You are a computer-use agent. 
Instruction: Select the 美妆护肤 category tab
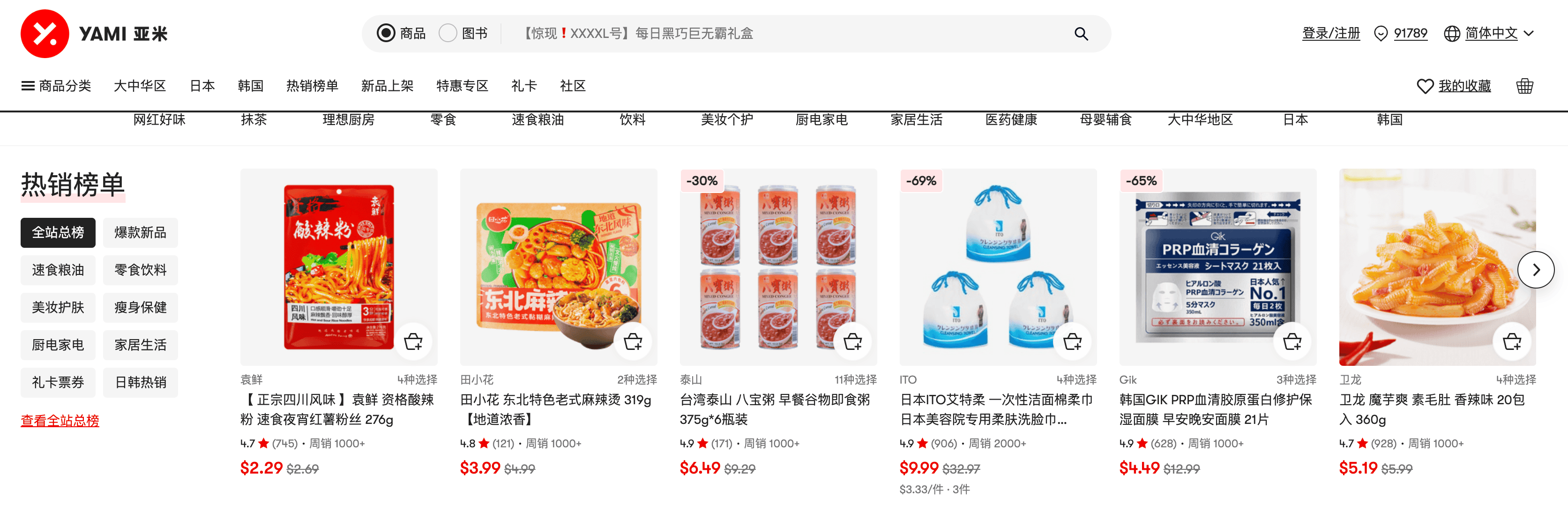[58, 307]
